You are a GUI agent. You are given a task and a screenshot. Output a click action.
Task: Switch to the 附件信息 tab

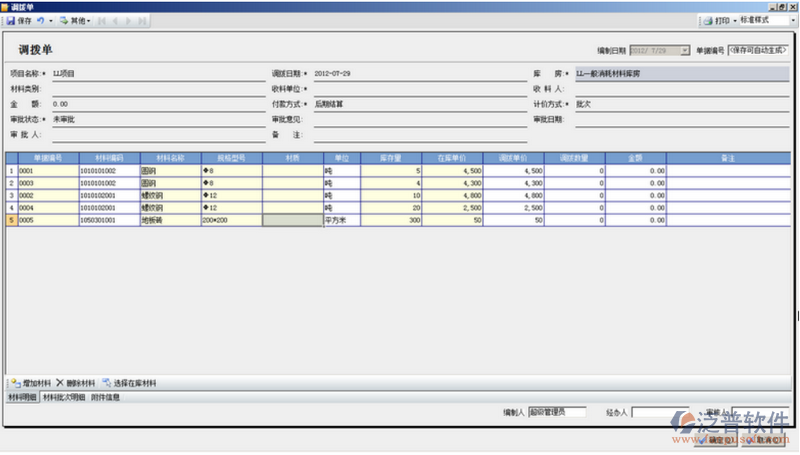[x=105, y=397]
